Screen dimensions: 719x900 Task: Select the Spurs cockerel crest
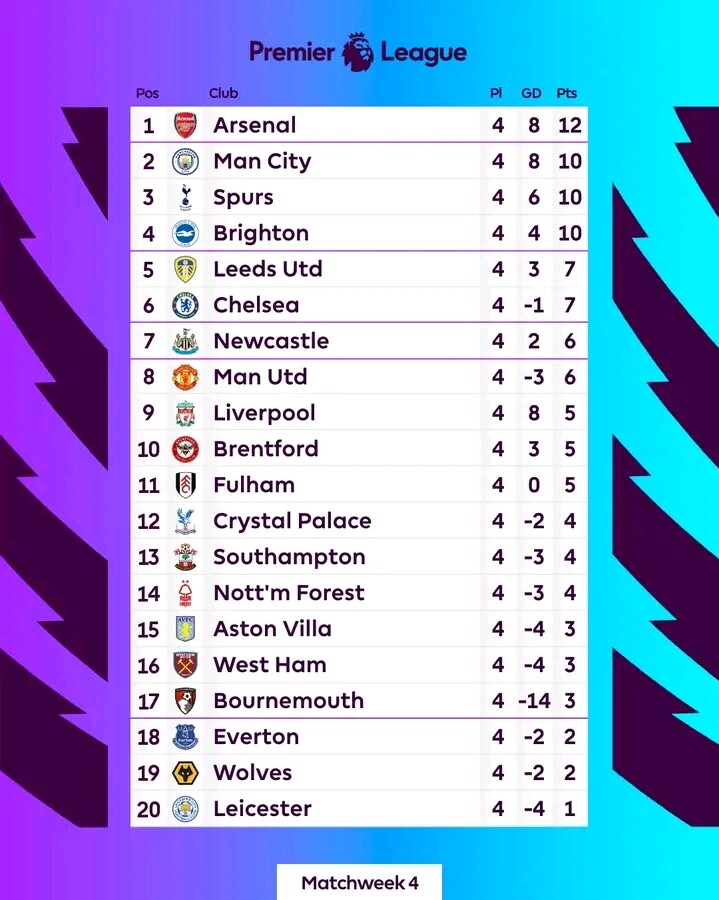tap(185, 197)
